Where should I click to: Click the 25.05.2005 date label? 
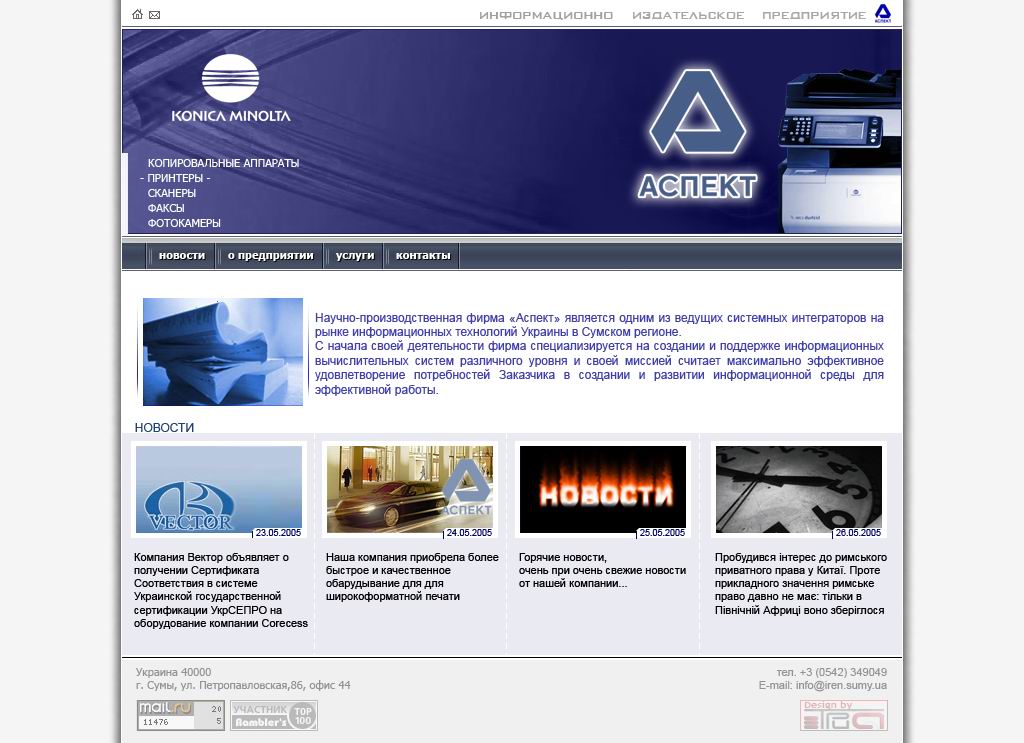(x=662, y=533)
